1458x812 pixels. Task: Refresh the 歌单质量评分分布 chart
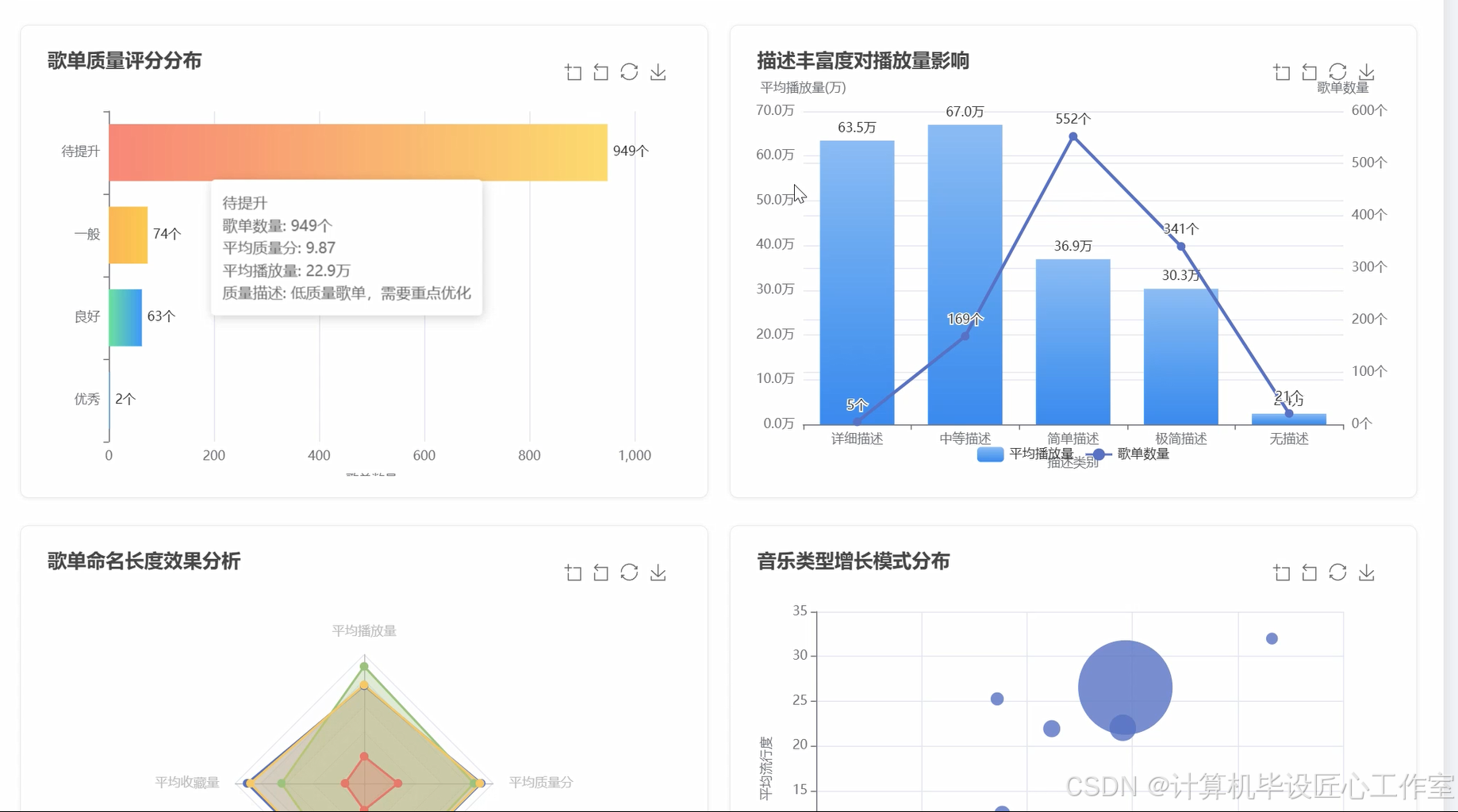pos(629,71)
